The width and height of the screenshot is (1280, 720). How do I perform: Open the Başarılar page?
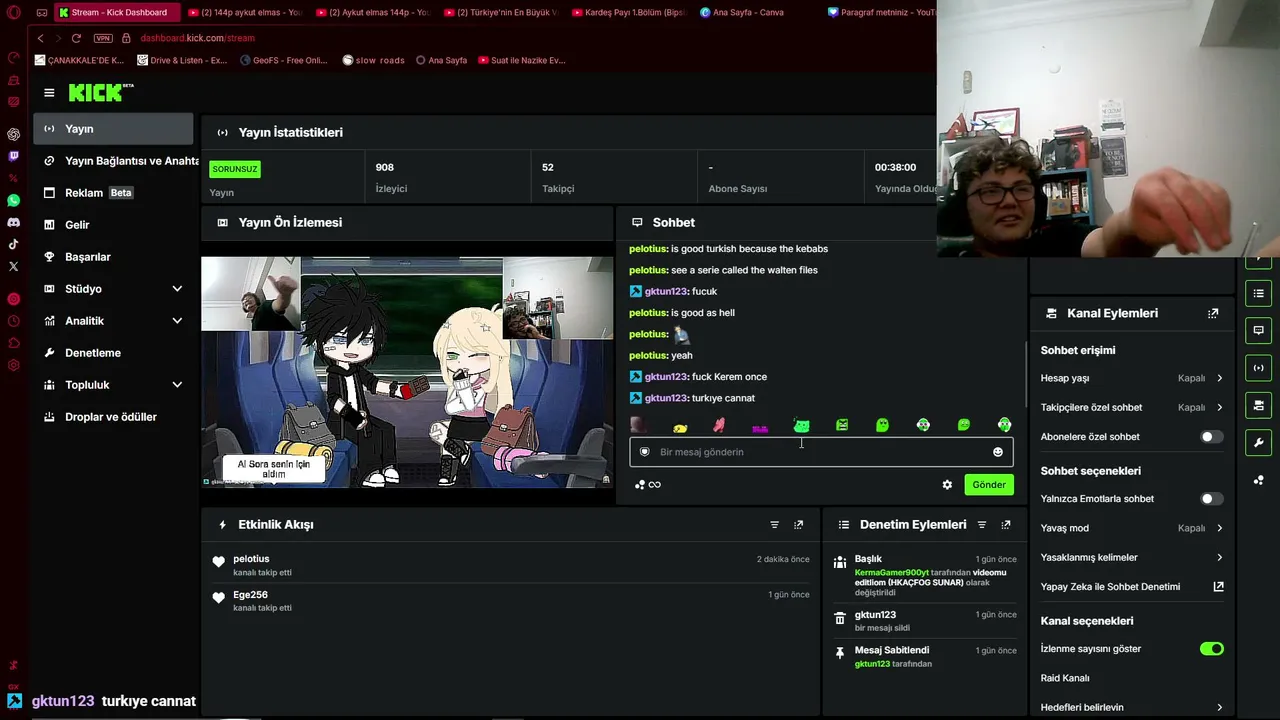point(113,257)
